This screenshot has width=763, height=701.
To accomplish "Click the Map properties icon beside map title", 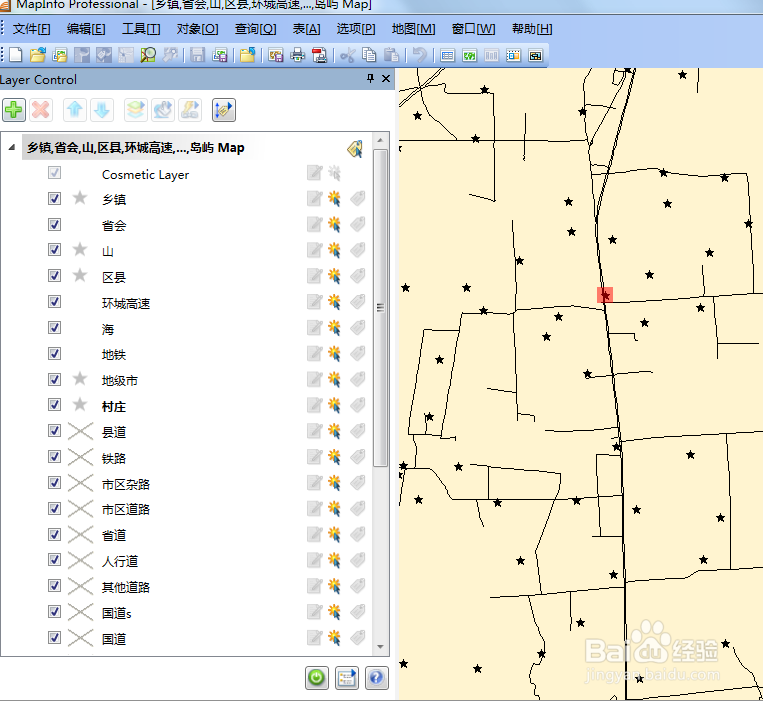I will 355,149.
